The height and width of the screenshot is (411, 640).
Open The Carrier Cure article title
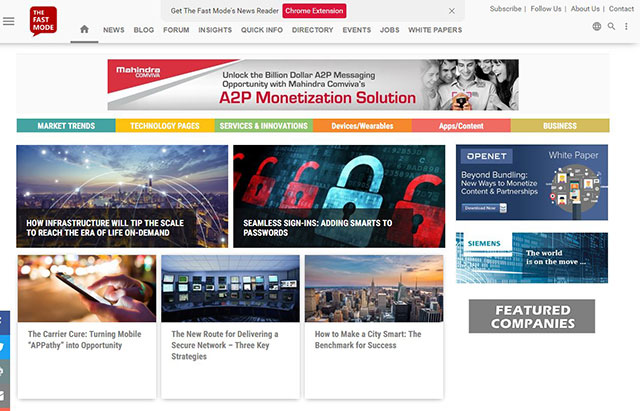click(x=84, y=340)
